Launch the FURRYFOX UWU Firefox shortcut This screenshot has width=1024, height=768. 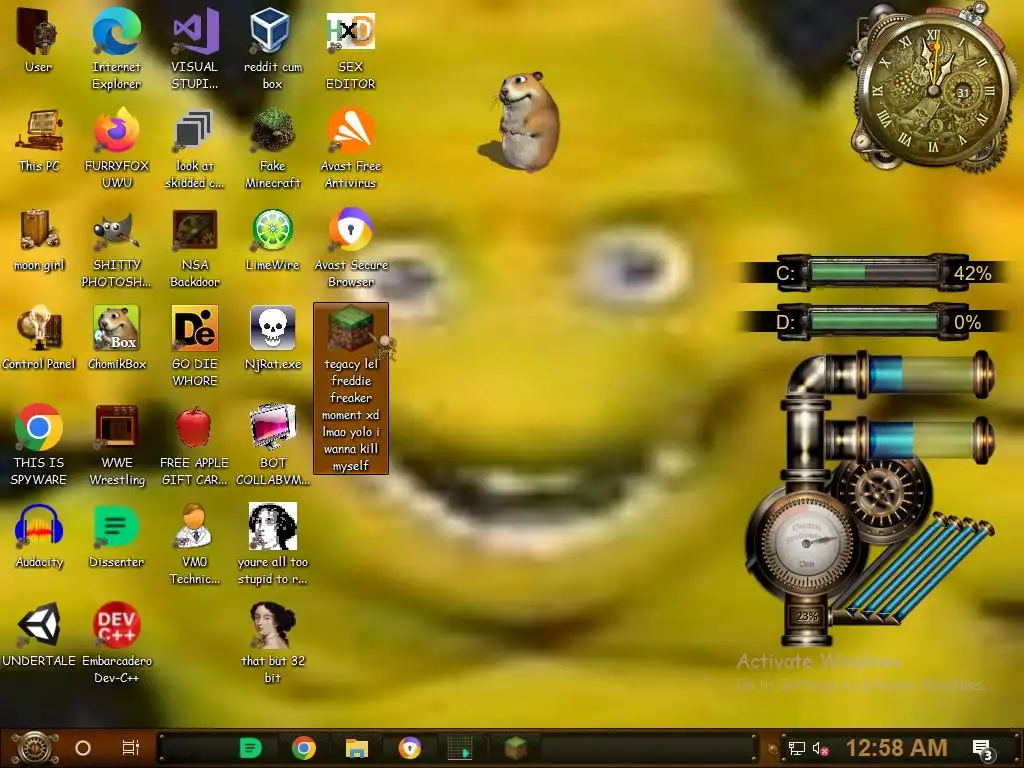coord(116,148)
